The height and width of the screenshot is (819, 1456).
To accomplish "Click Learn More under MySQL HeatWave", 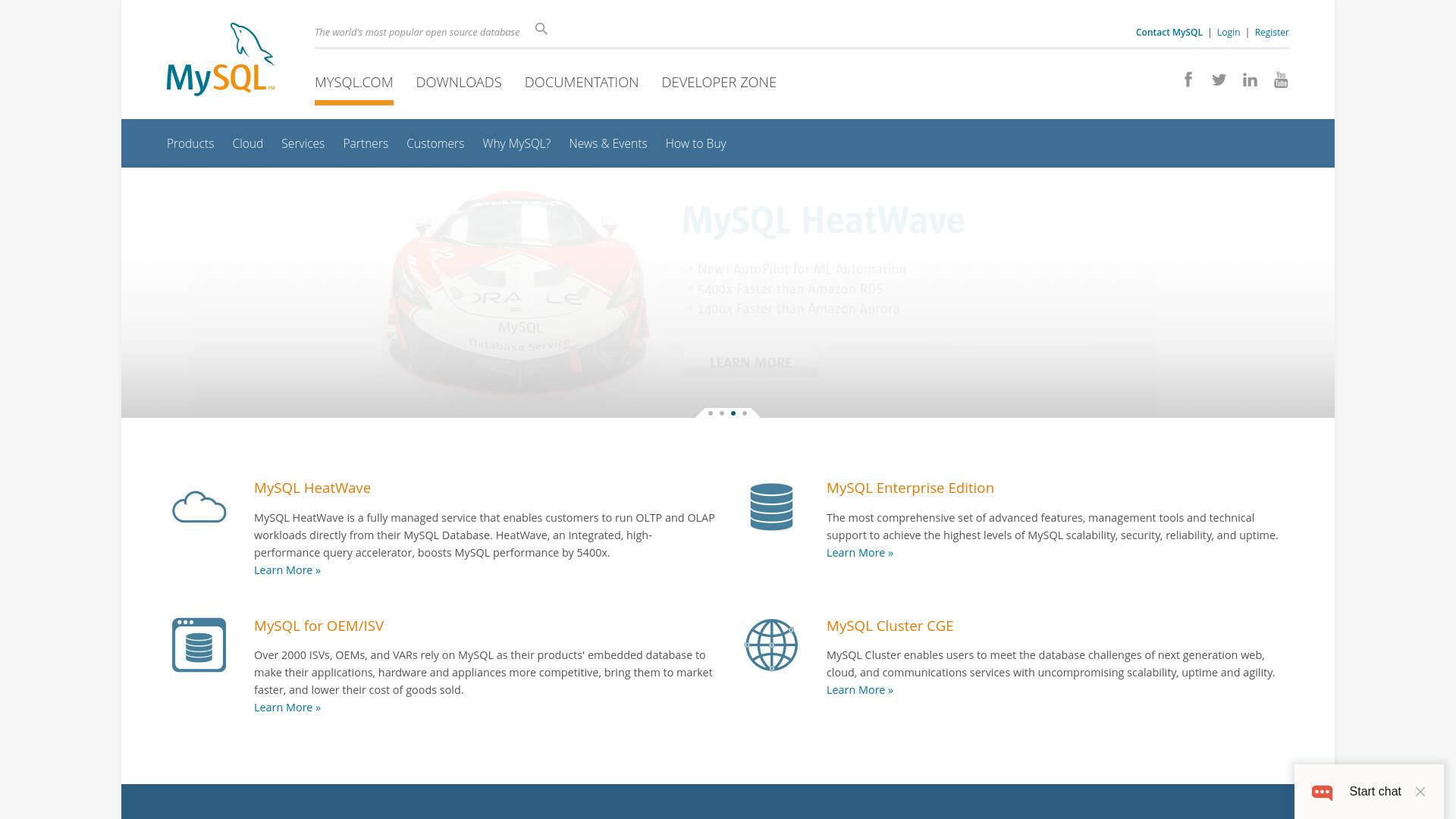I will (287, 570).
